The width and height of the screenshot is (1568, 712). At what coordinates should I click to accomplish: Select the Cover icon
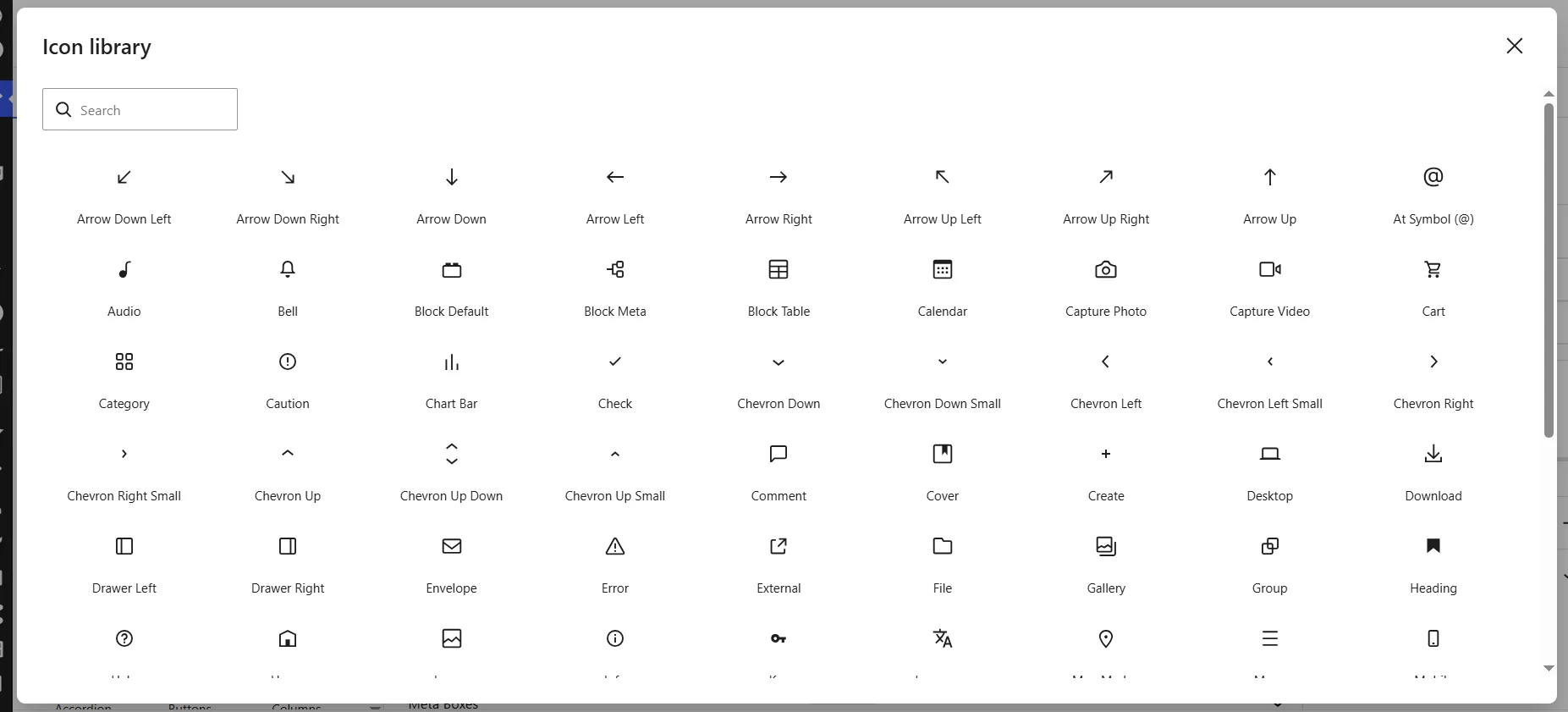click(943, 454)
